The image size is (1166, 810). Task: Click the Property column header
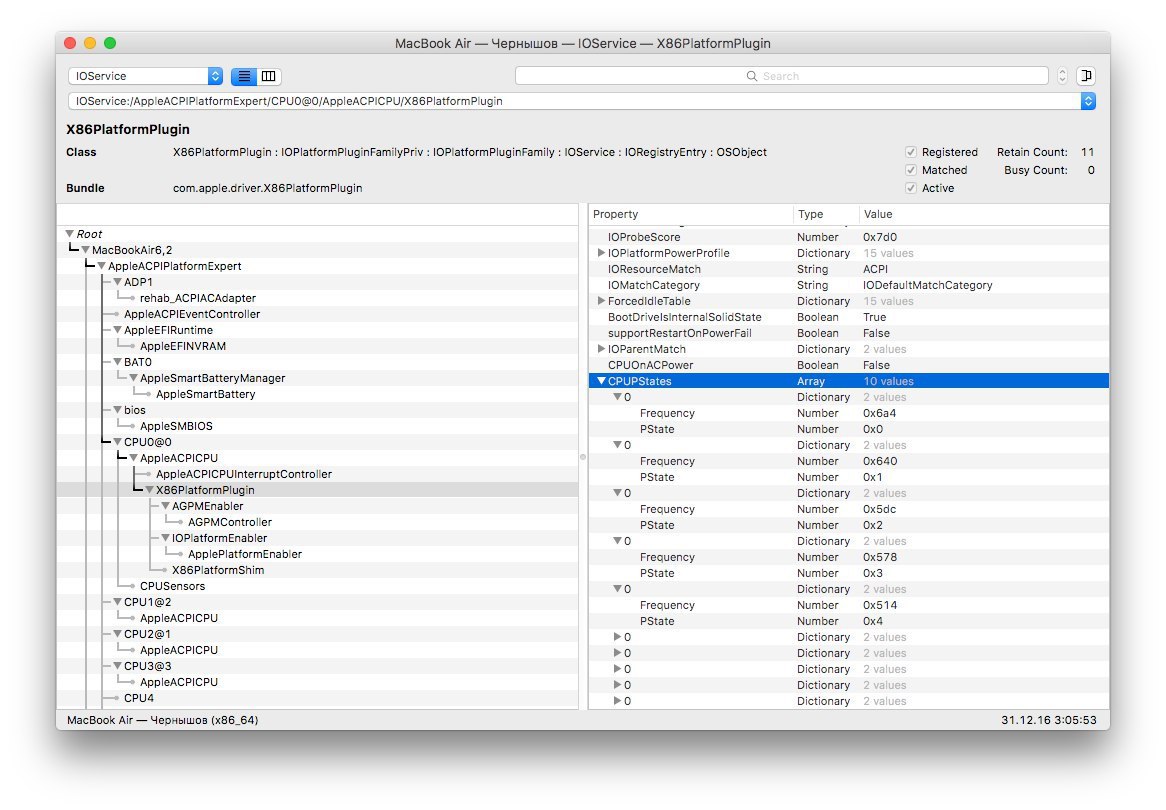[x=615, y=214]
